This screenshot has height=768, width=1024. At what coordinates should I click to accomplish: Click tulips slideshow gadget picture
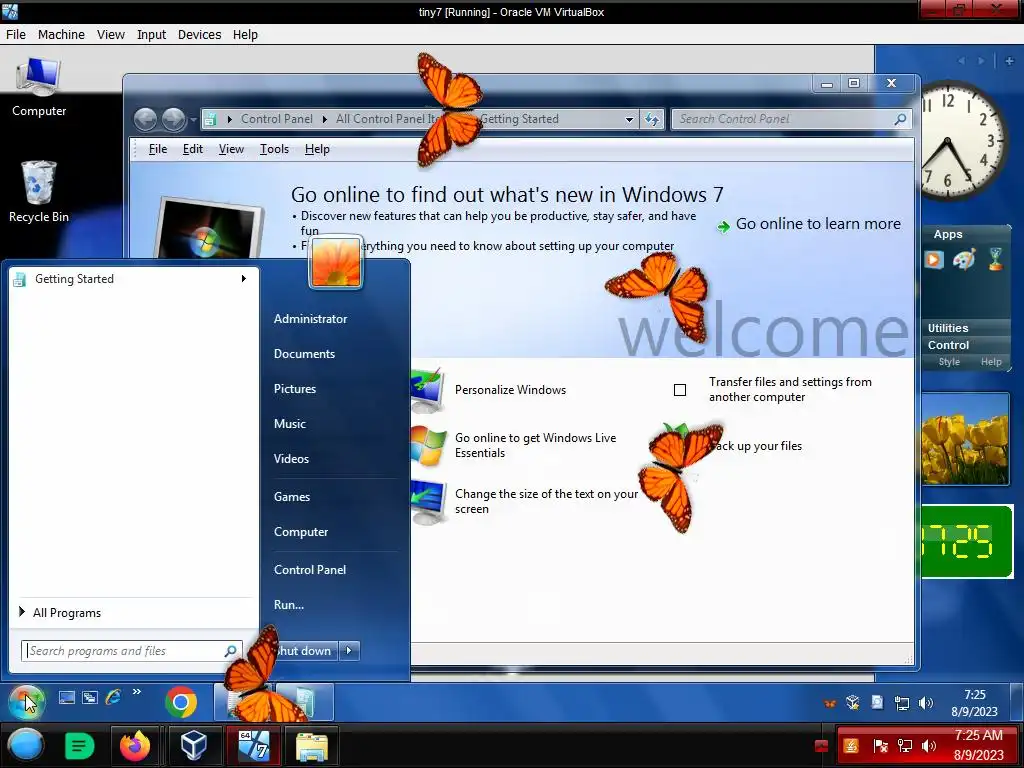click(965, 439)
